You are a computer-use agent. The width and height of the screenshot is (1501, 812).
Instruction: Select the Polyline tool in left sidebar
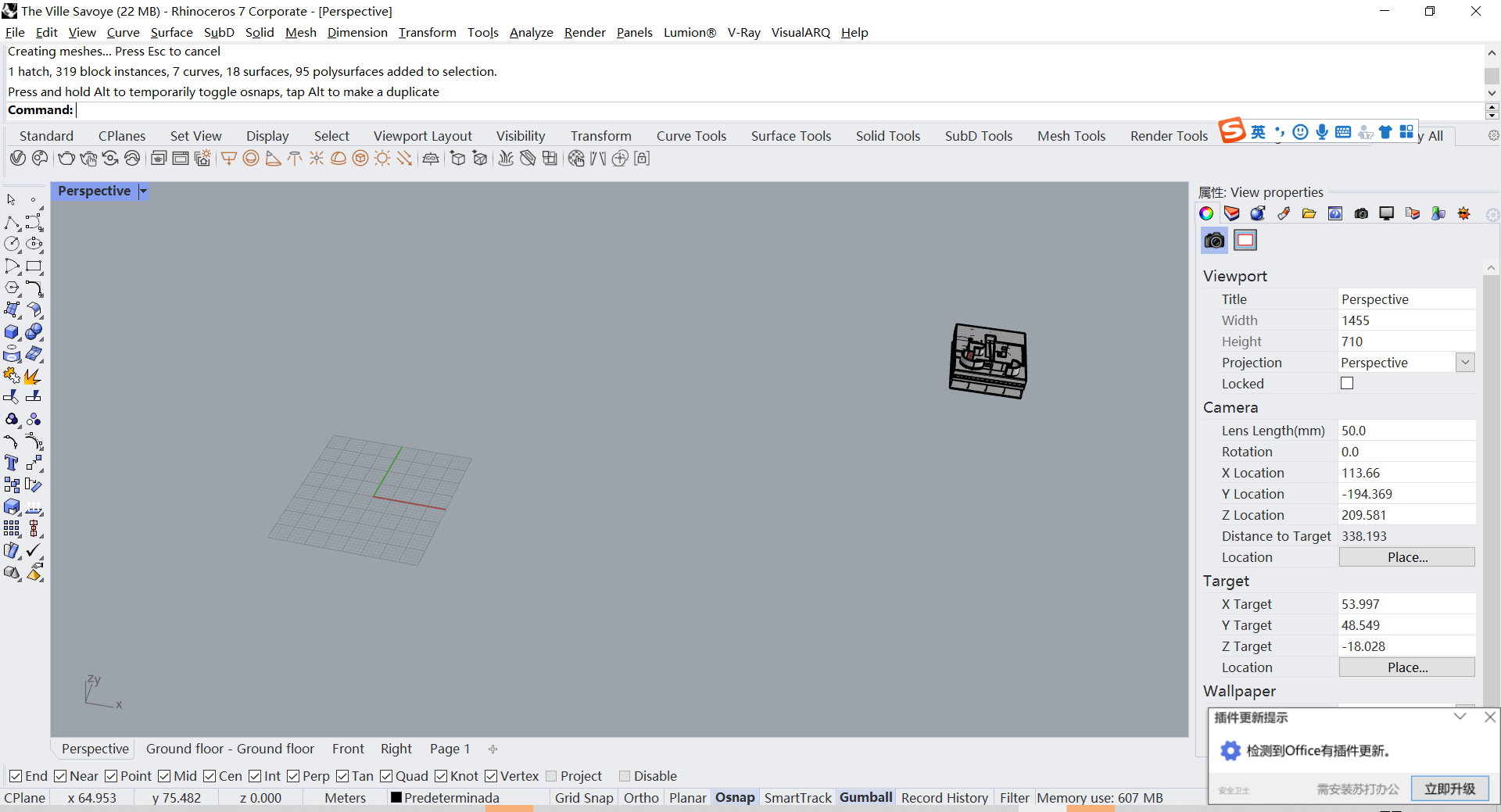point(12,223)
